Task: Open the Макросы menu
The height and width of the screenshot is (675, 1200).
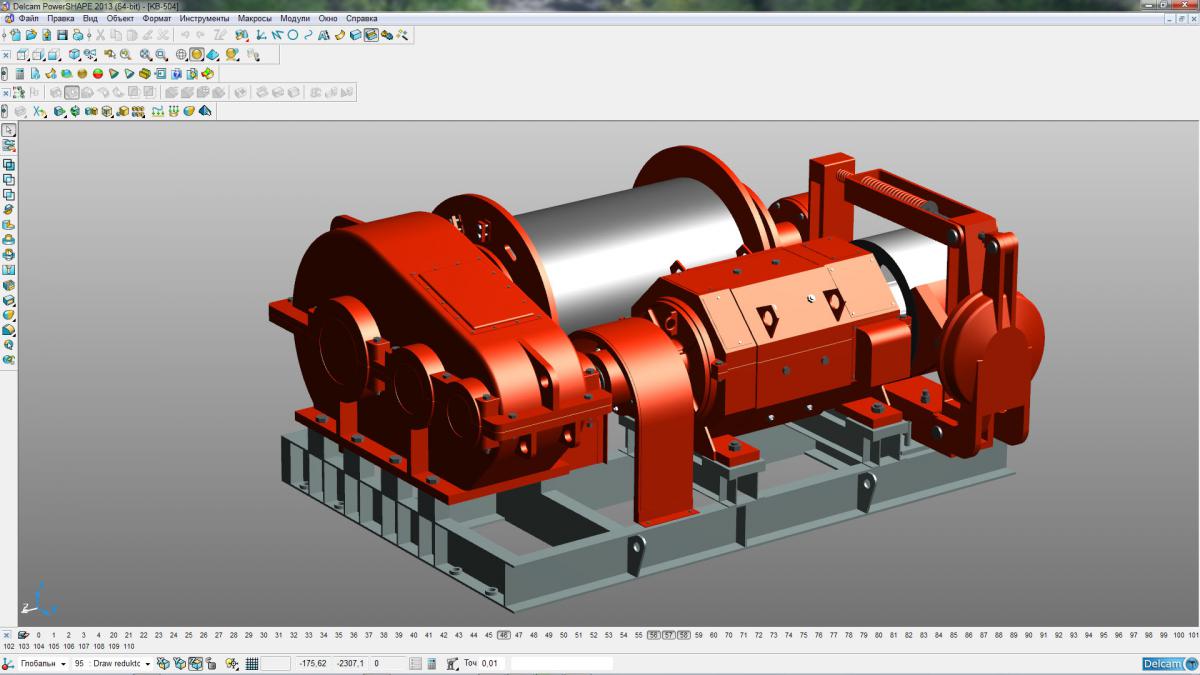Action: point(255,18)
